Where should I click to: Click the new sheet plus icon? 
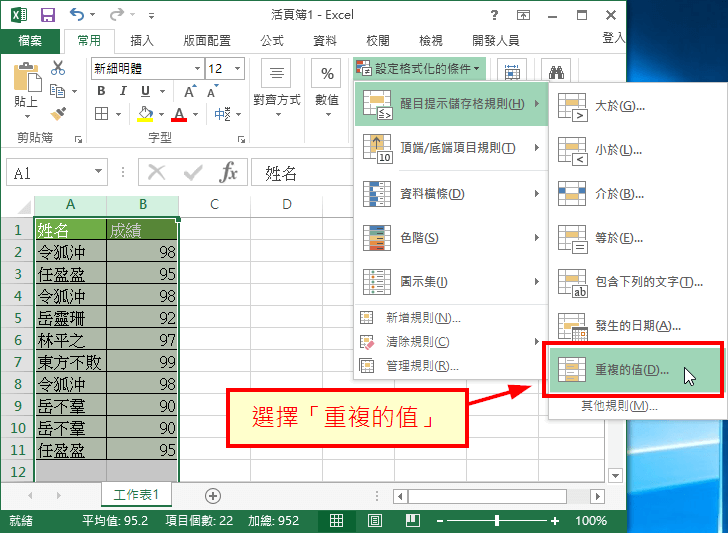(213, 496)
